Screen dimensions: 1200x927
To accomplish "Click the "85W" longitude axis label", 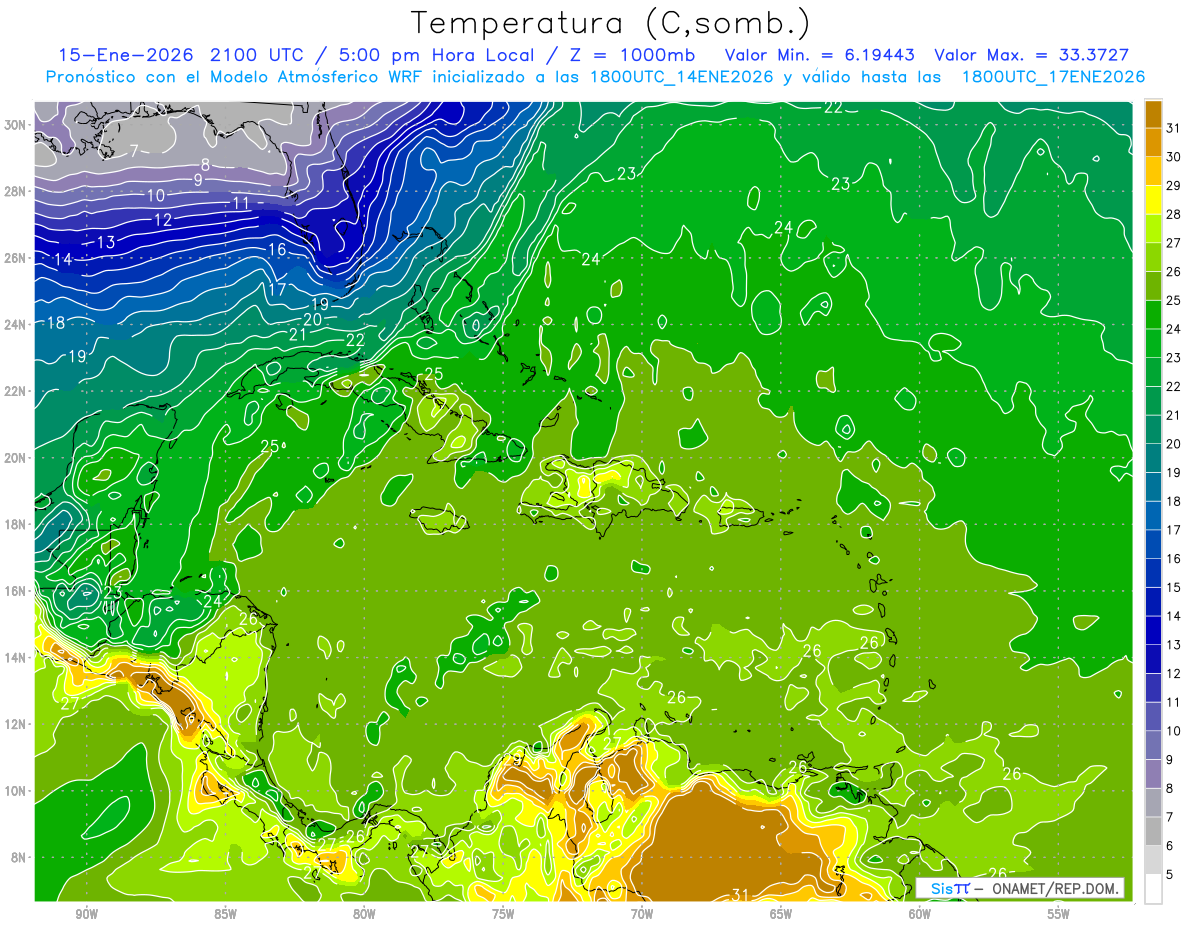I will pos(226,914).
